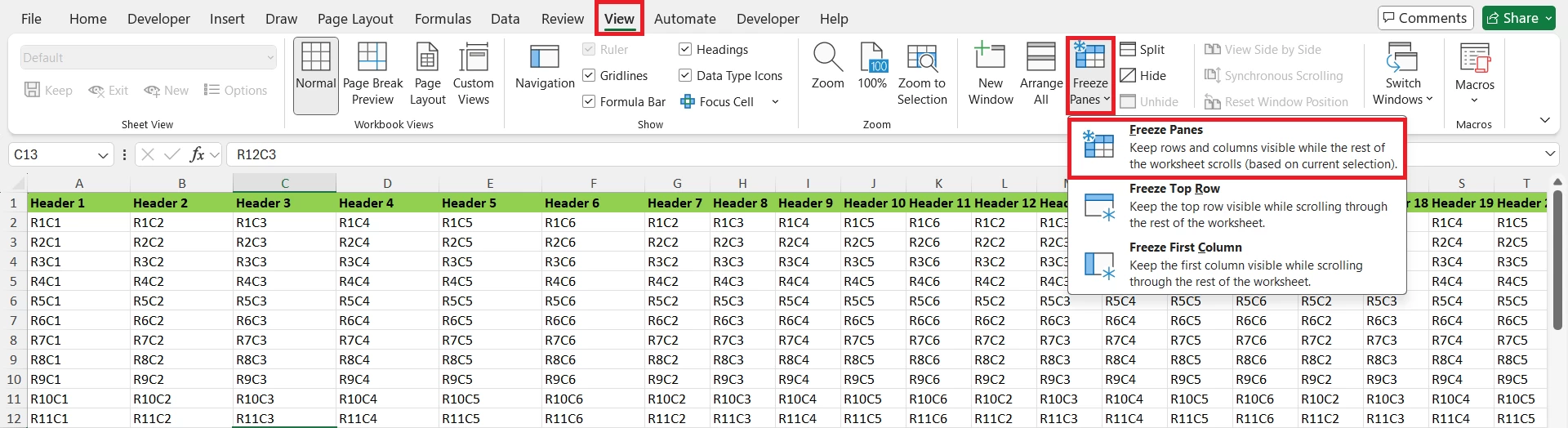
Task: Open the Freeze Panes dropdown
Action: click(x=1090, y=75)
